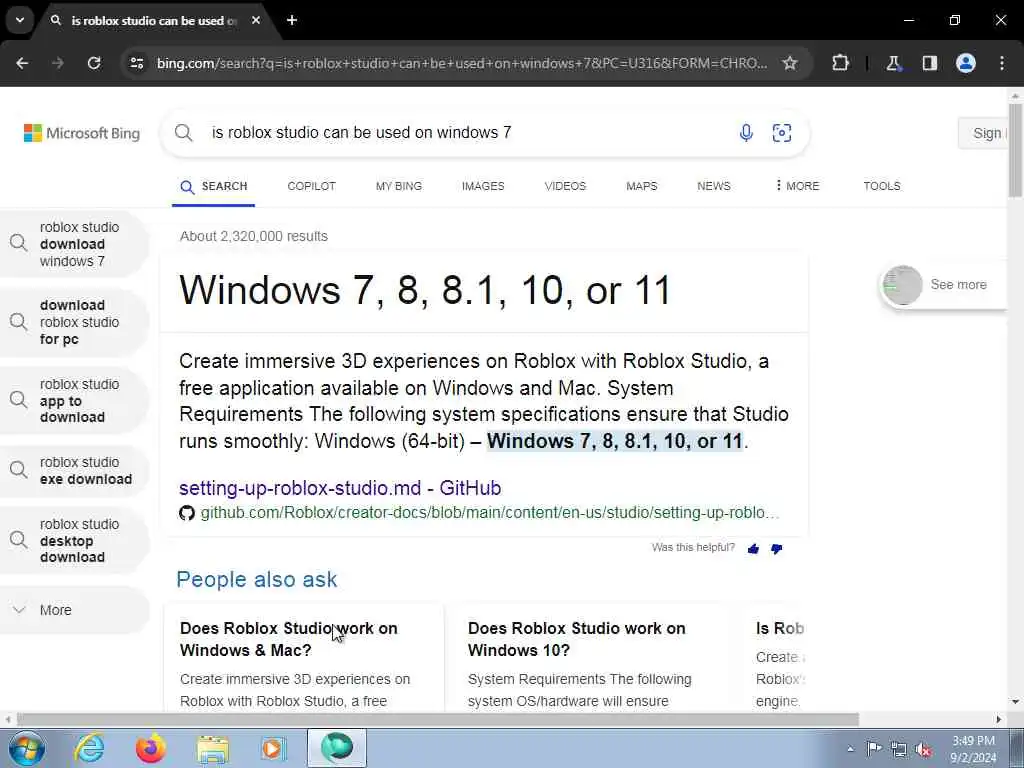Toggle the side panel icon
Image resolution: width=1024 pixels, height=768 pixels.
point(929,63)
